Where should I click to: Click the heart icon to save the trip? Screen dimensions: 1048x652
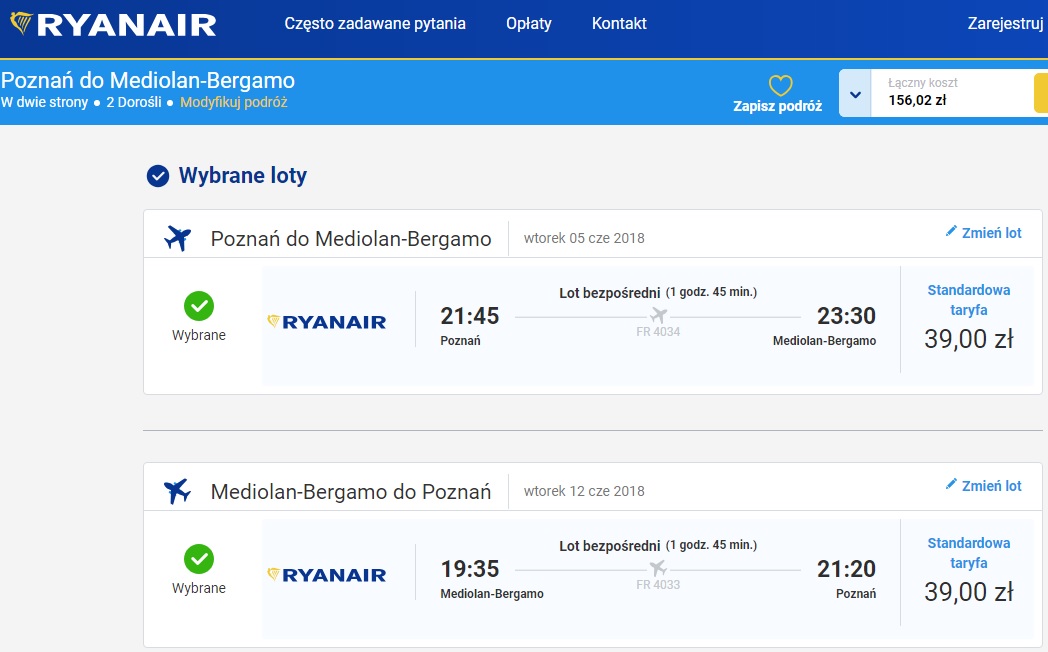pyautogui.click(x=780, y=86)
